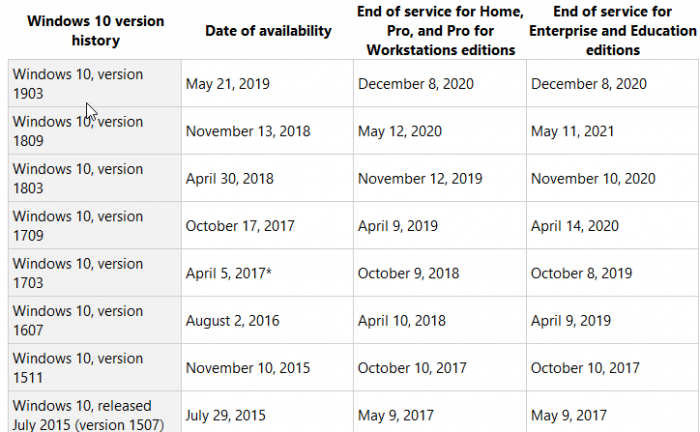Select the Windows 10, version 1803 cell
Viewport: 700px width, 432px height.
tap(78, 178)
